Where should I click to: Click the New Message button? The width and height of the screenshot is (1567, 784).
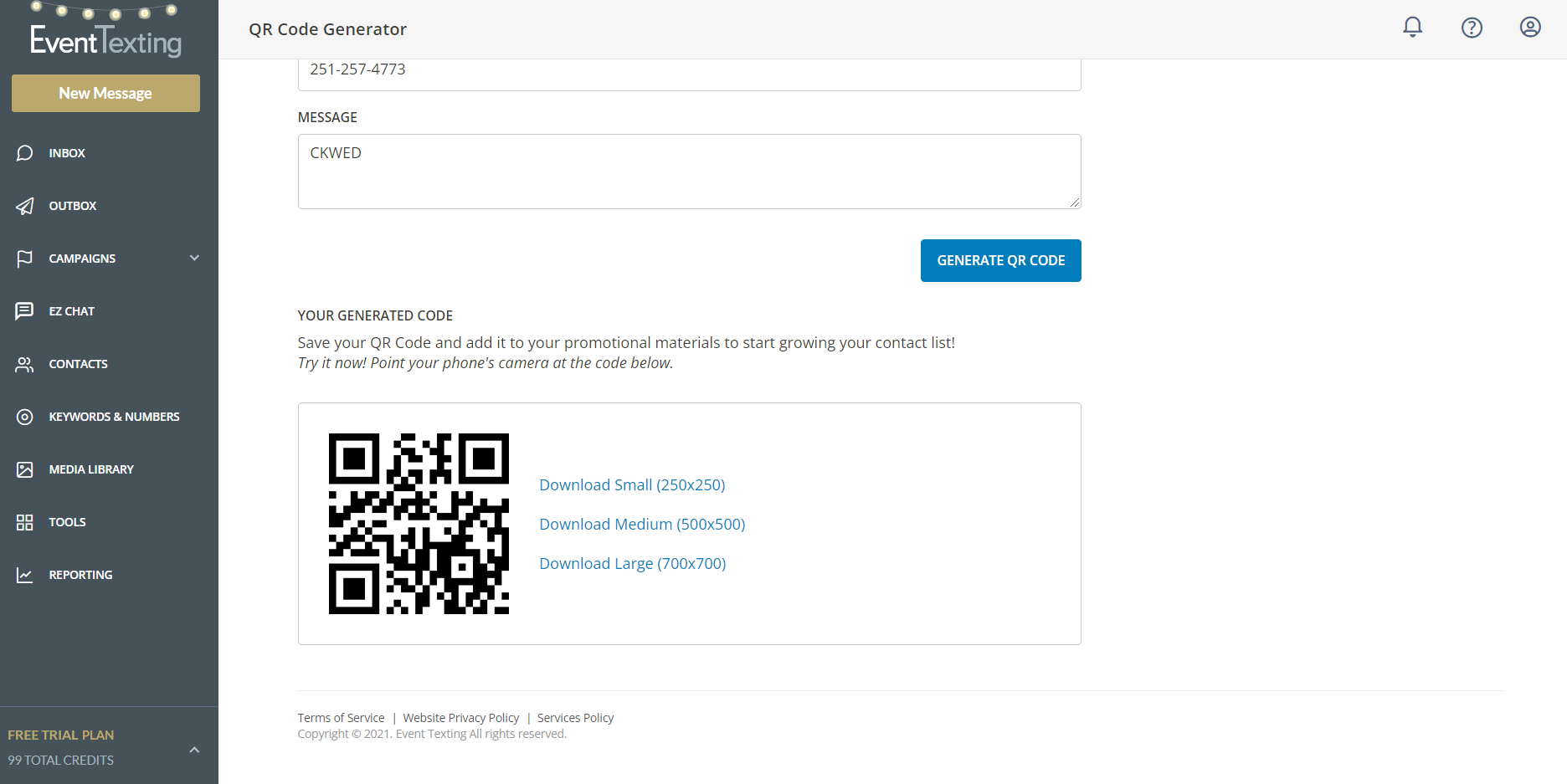(105, 93)
